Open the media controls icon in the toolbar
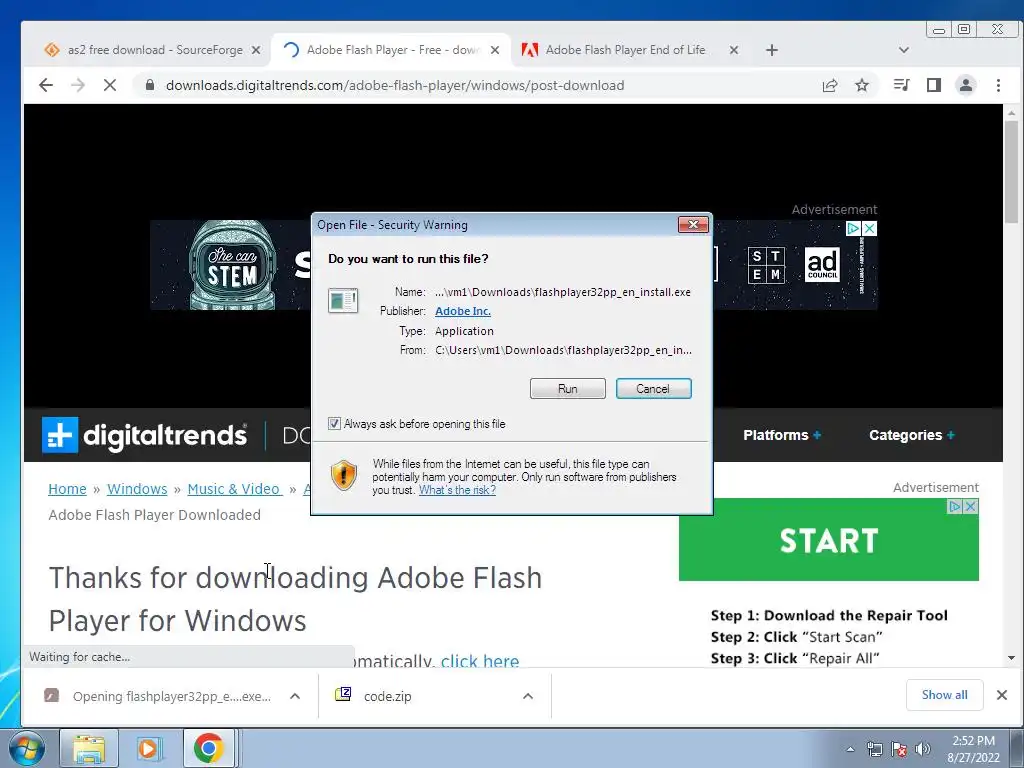The image size is (1024, 768). pyautogui.click(x=901, y=85)
